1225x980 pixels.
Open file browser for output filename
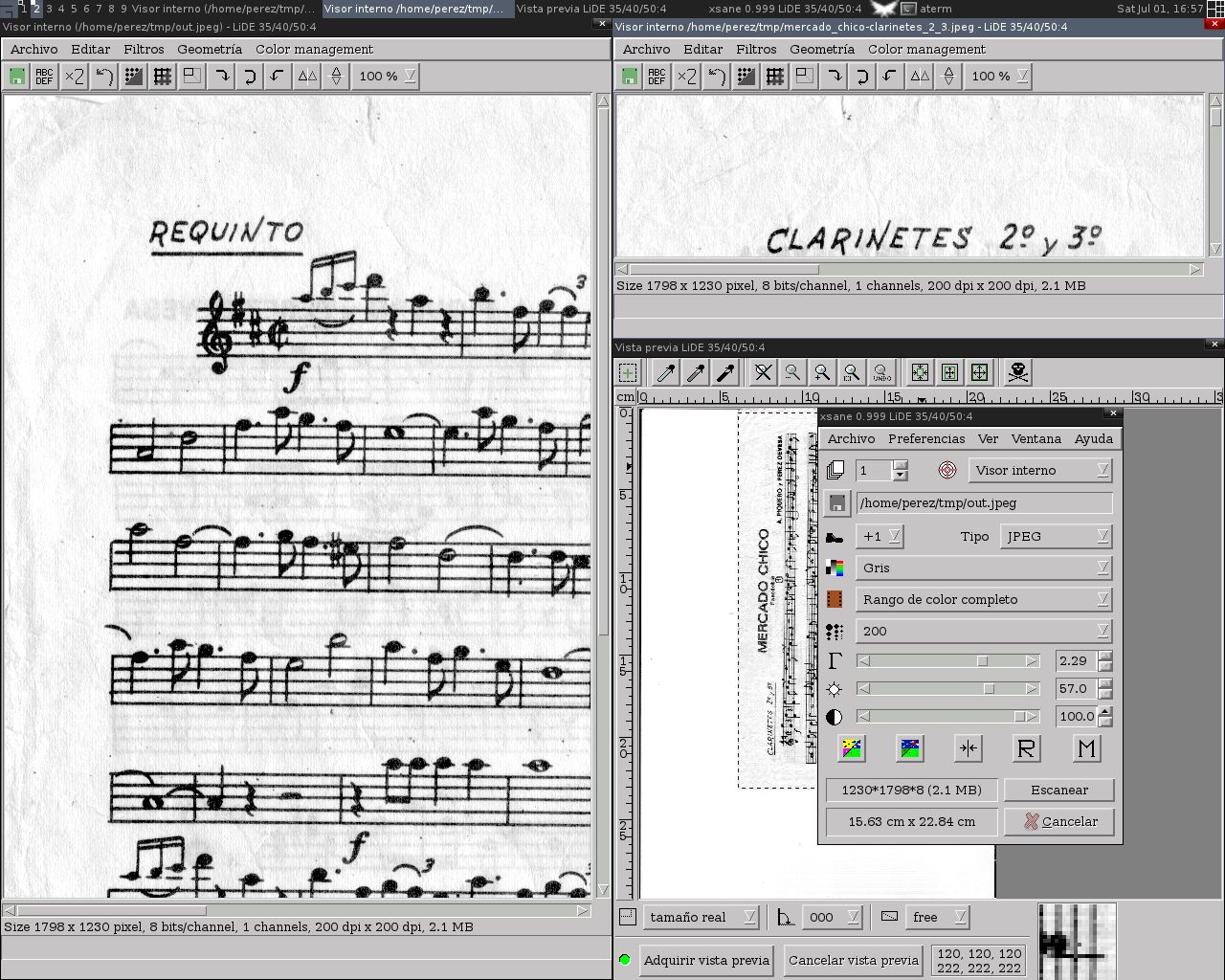837,503
